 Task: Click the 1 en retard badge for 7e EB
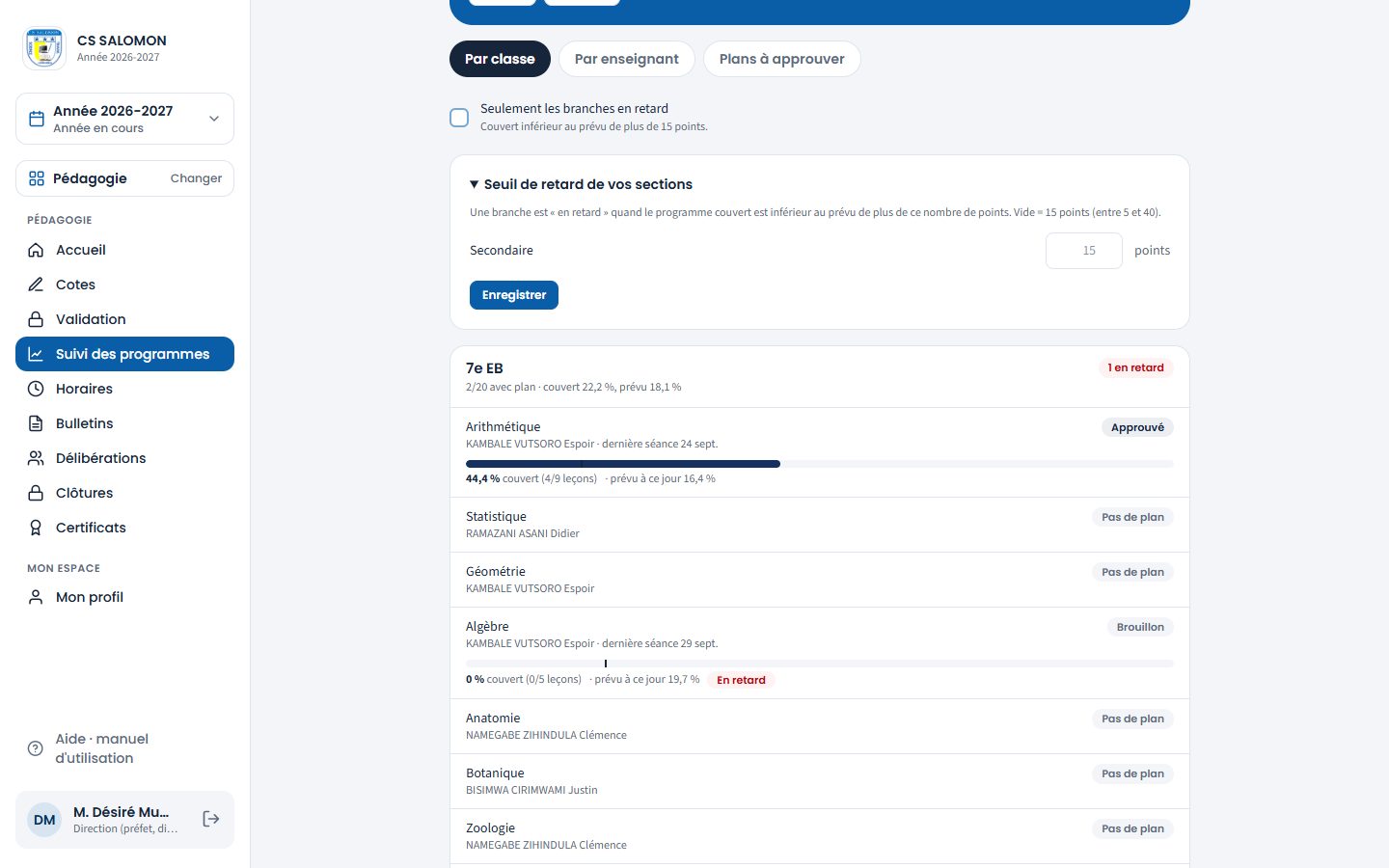(1136, 367)
